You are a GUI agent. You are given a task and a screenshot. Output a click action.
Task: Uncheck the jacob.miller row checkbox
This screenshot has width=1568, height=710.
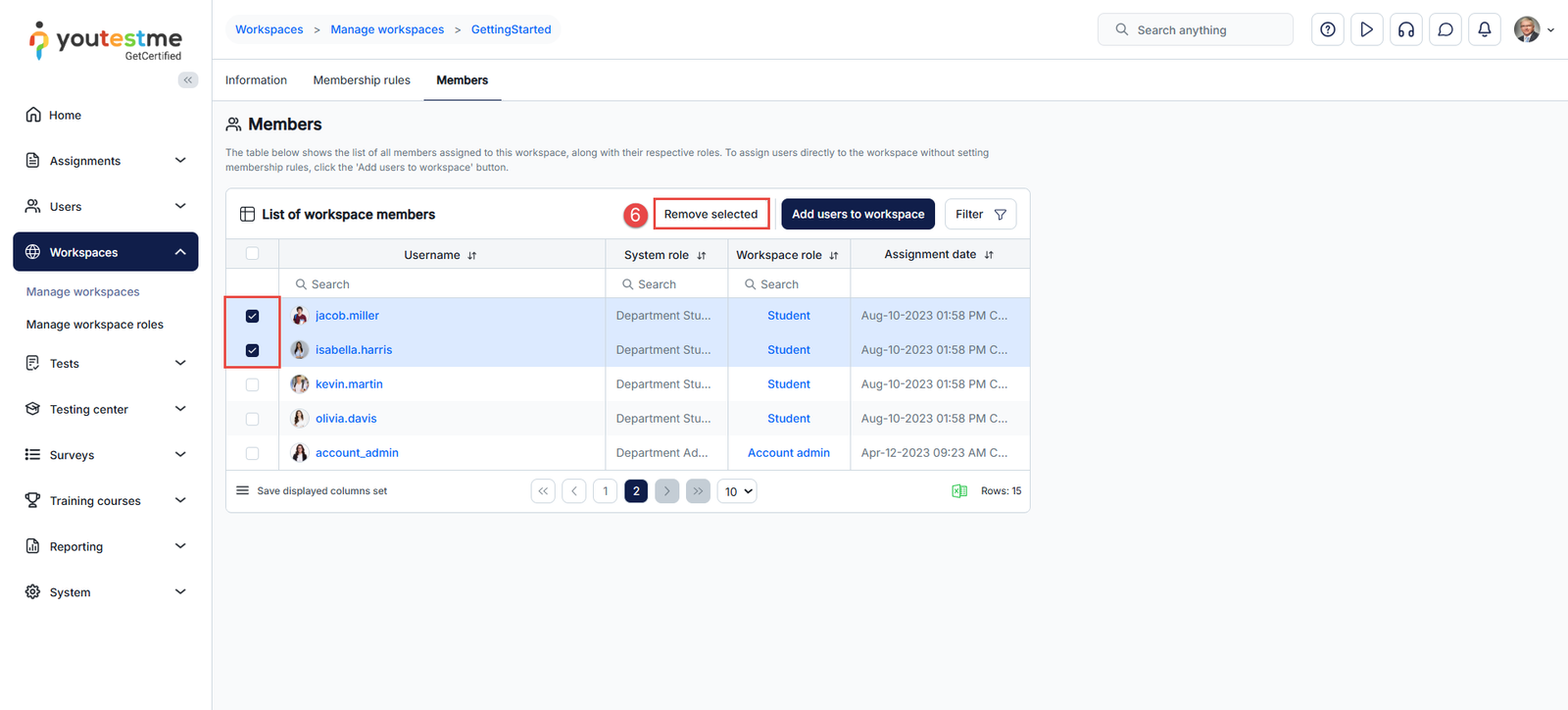point(252,316)
